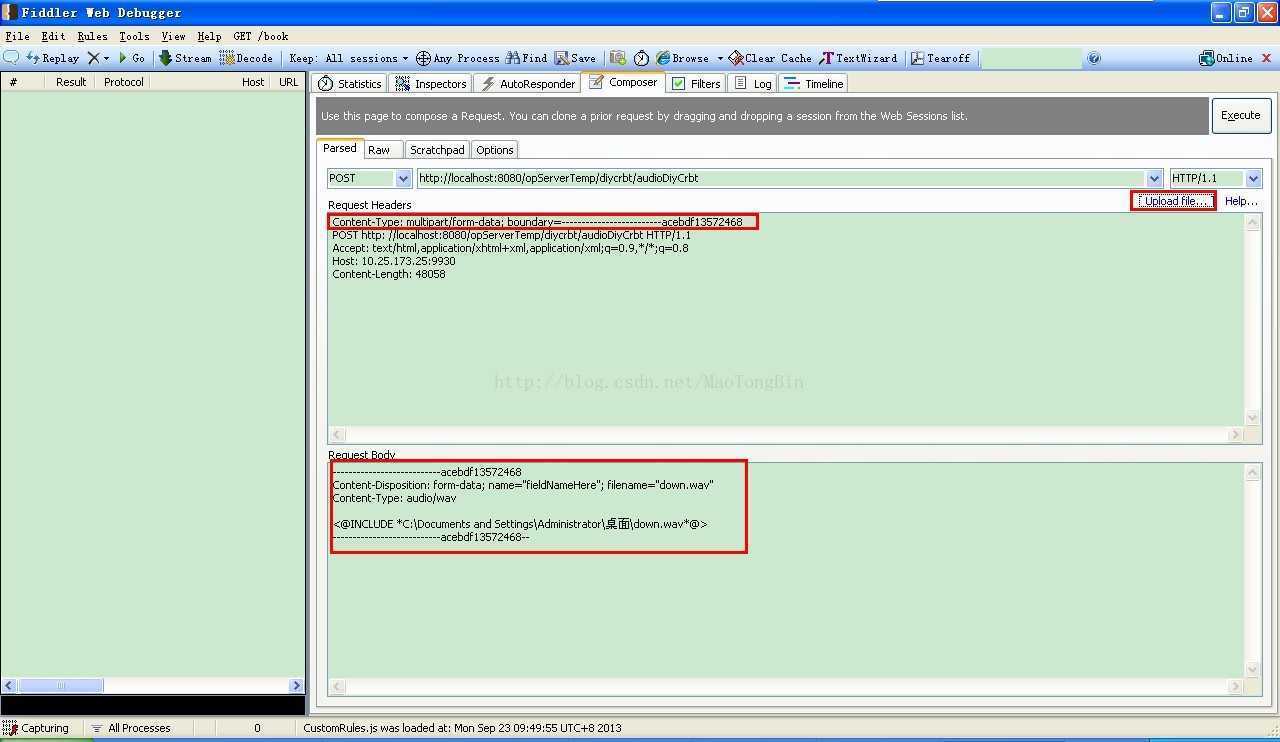This screenshot has height=742, width=1280.
Task: Click the Request Headers vertical scrollbar up arrow
Action: [1252, 222]
